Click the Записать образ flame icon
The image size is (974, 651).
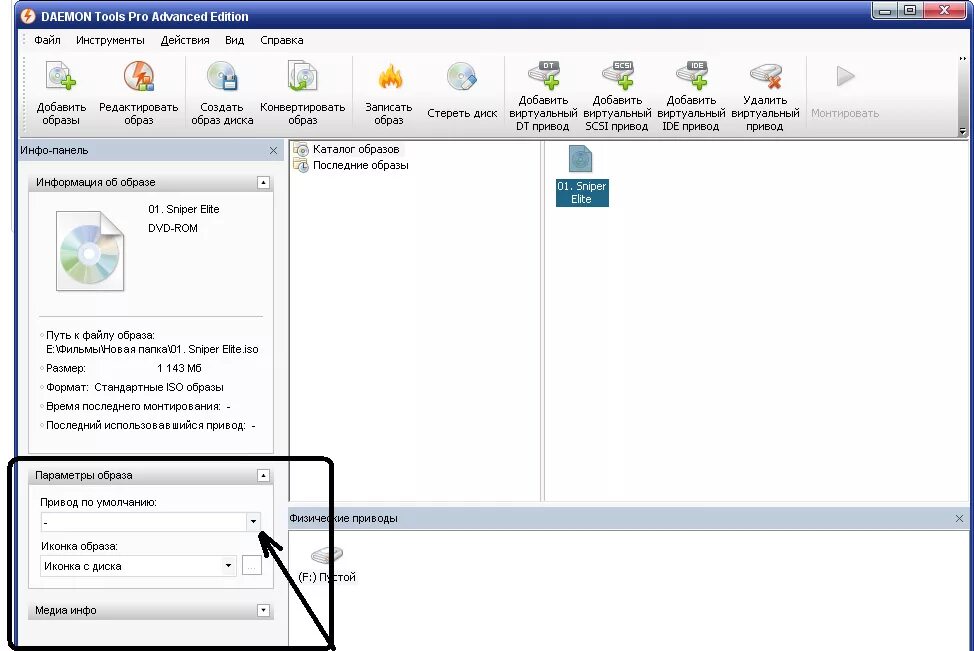(389, 77)
